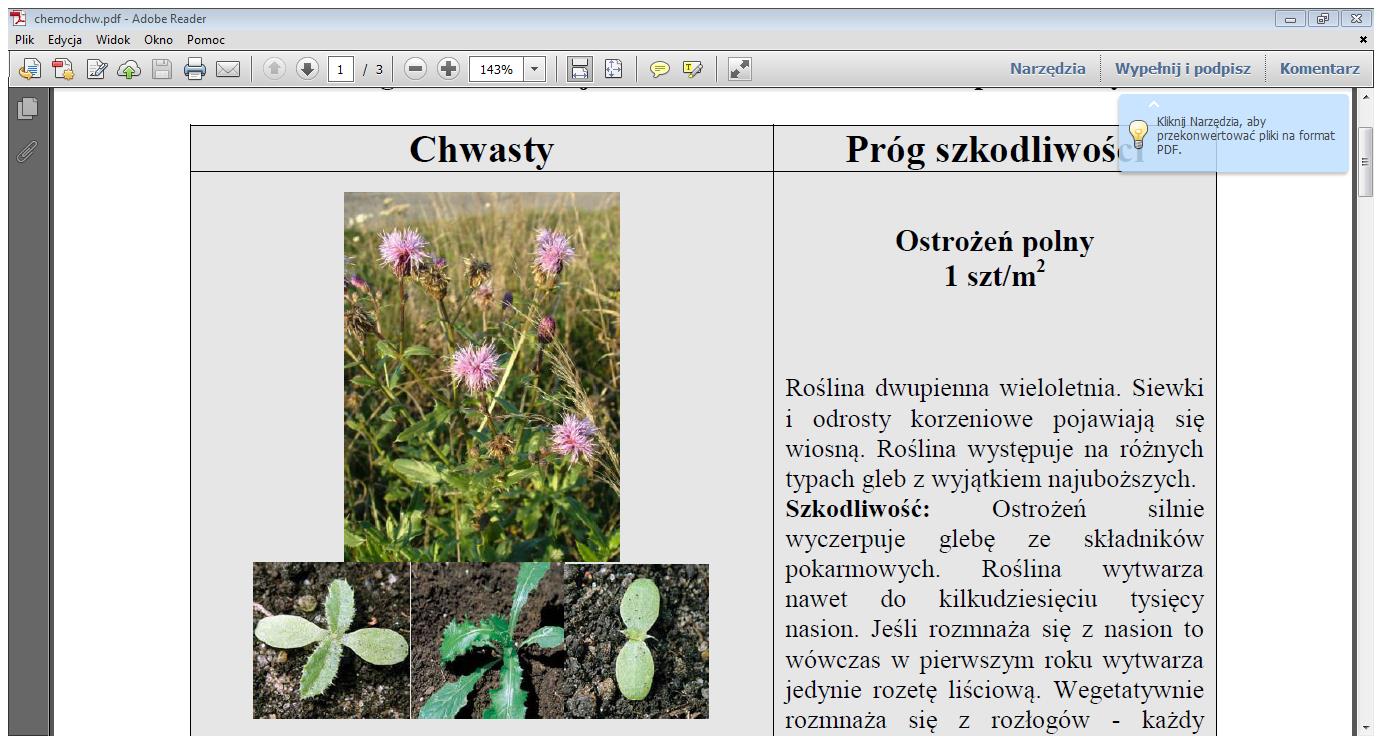The height and width of the screenshot is (744, 1382).
Task: Open the Komentarz panel
Action: pyautogui.click(x=1319, y=69)
